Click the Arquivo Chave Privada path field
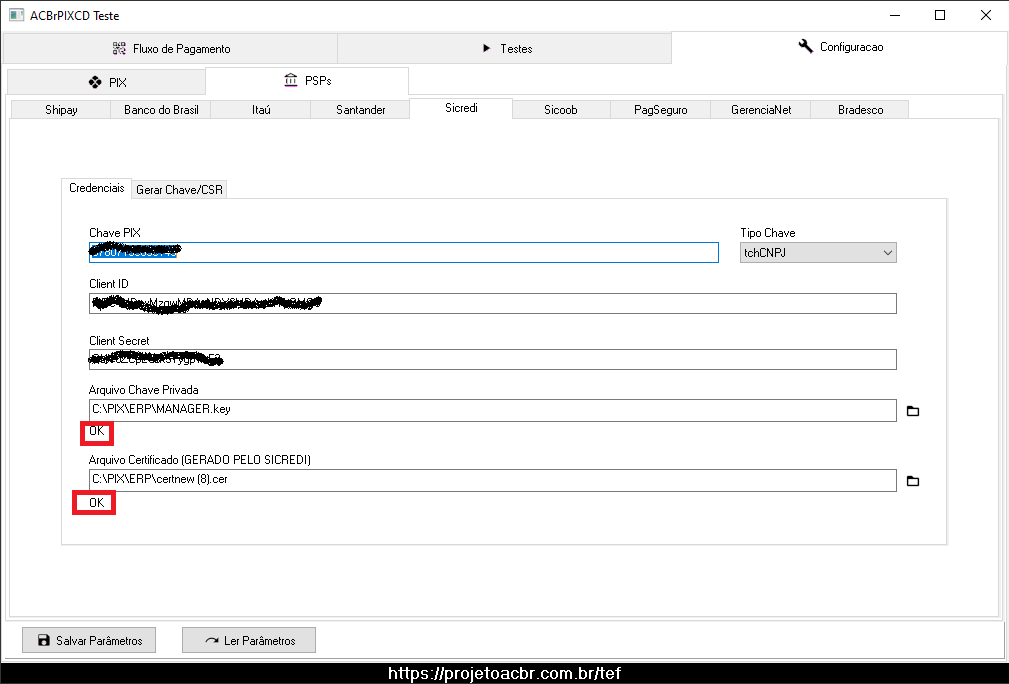 [x=492, y=411]
